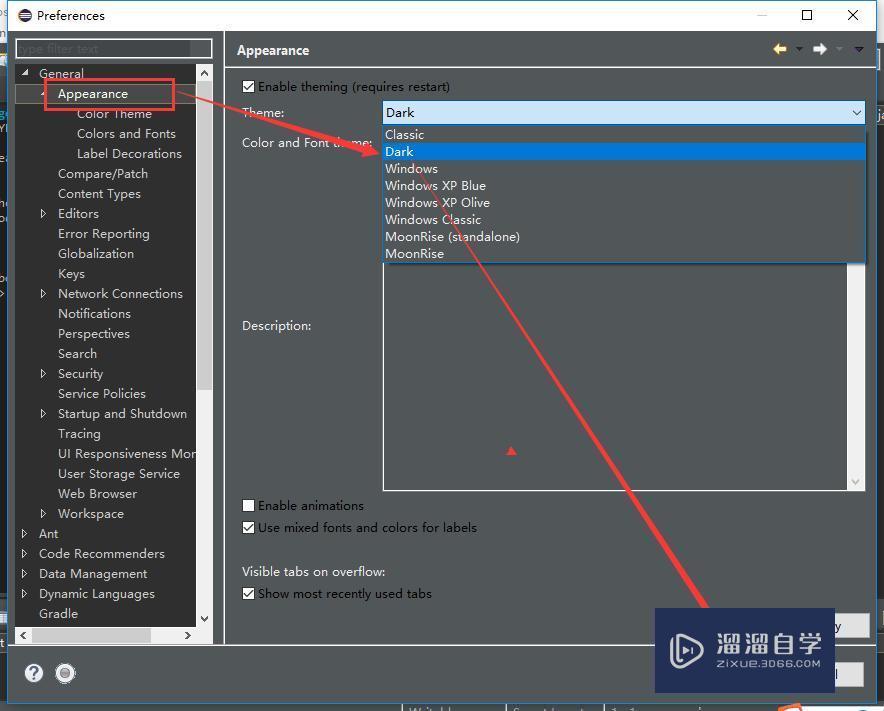This screenshot has width=884, height=711.
Task: Choose the plain MoonRise theme
Action: pos(624,253)
